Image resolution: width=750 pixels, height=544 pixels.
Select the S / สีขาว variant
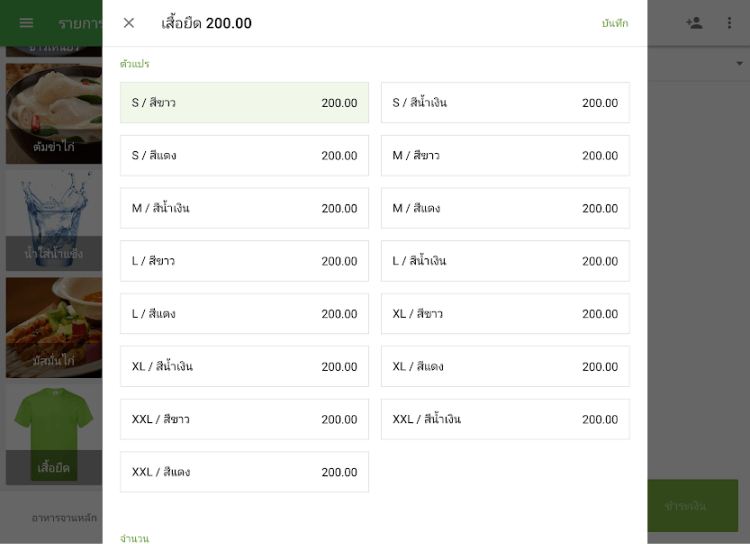pyautogui.click(x=244, y=103)
